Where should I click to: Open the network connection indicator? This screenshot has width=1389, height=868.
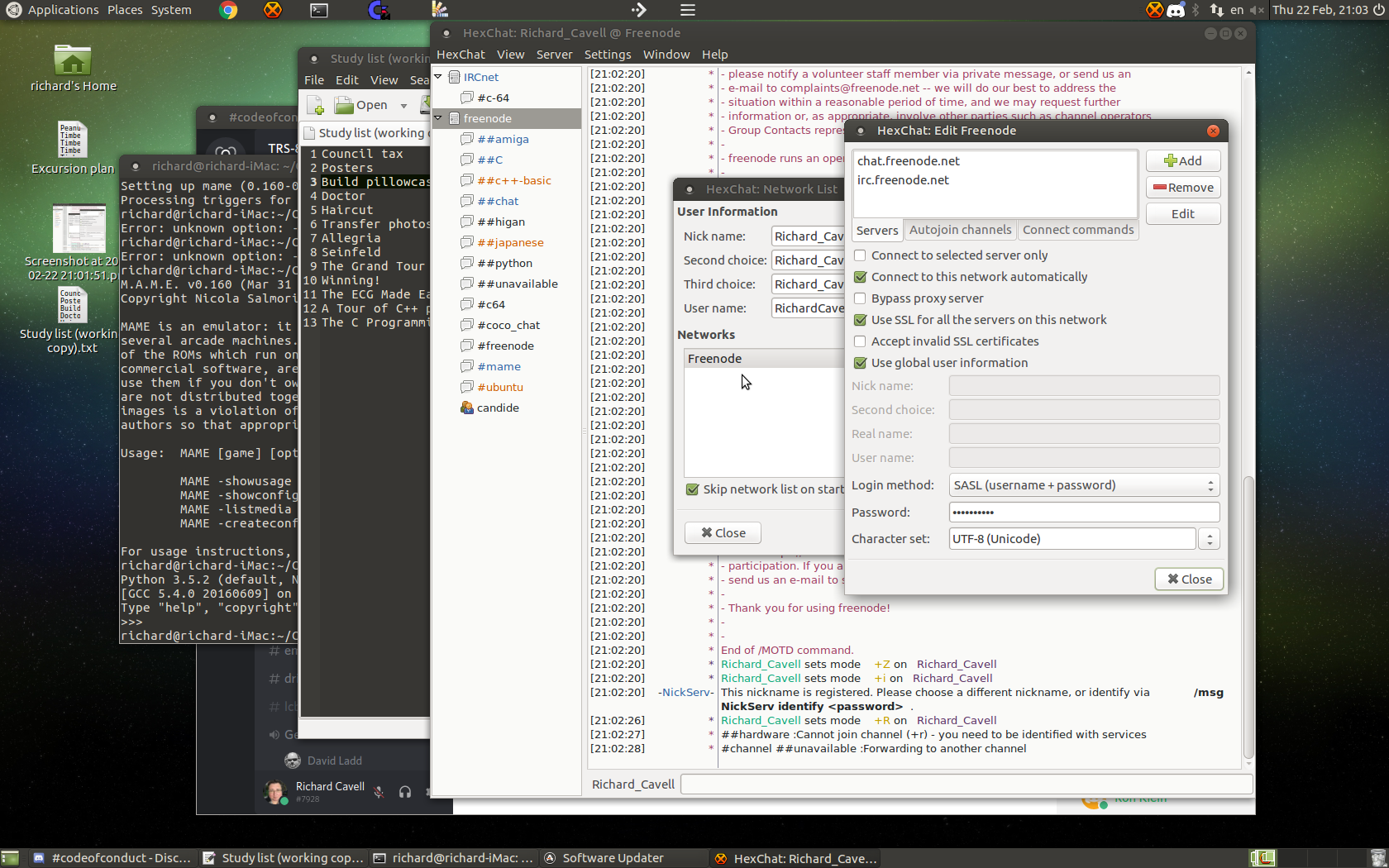[1216, 10]
